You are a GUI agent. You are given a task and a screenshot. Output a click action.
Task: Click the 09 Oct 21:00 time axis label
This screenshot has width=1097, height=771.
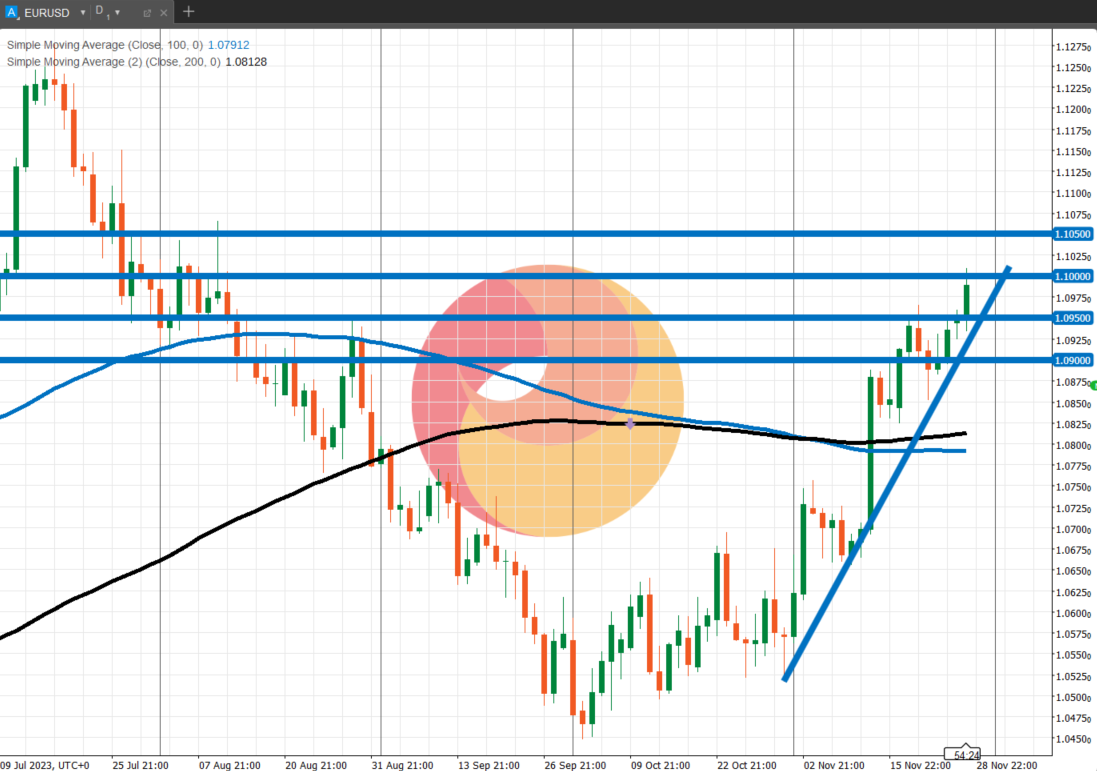pyautogui.click(x=660, y=765)
